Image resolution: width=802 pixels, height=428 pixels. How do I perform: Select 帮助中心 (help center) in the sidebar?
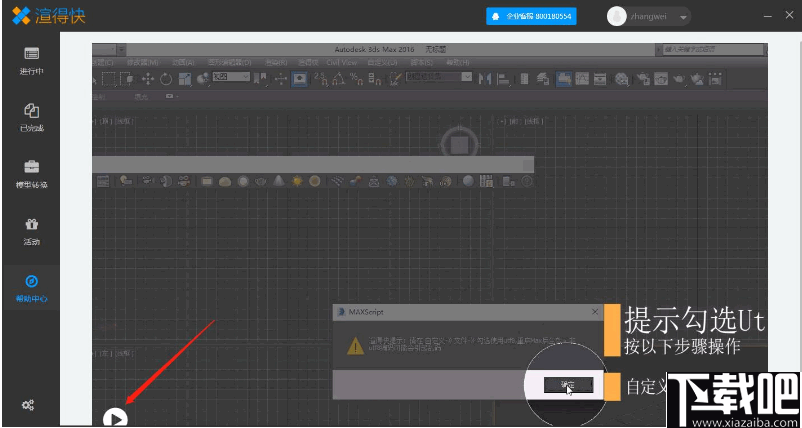31,288
